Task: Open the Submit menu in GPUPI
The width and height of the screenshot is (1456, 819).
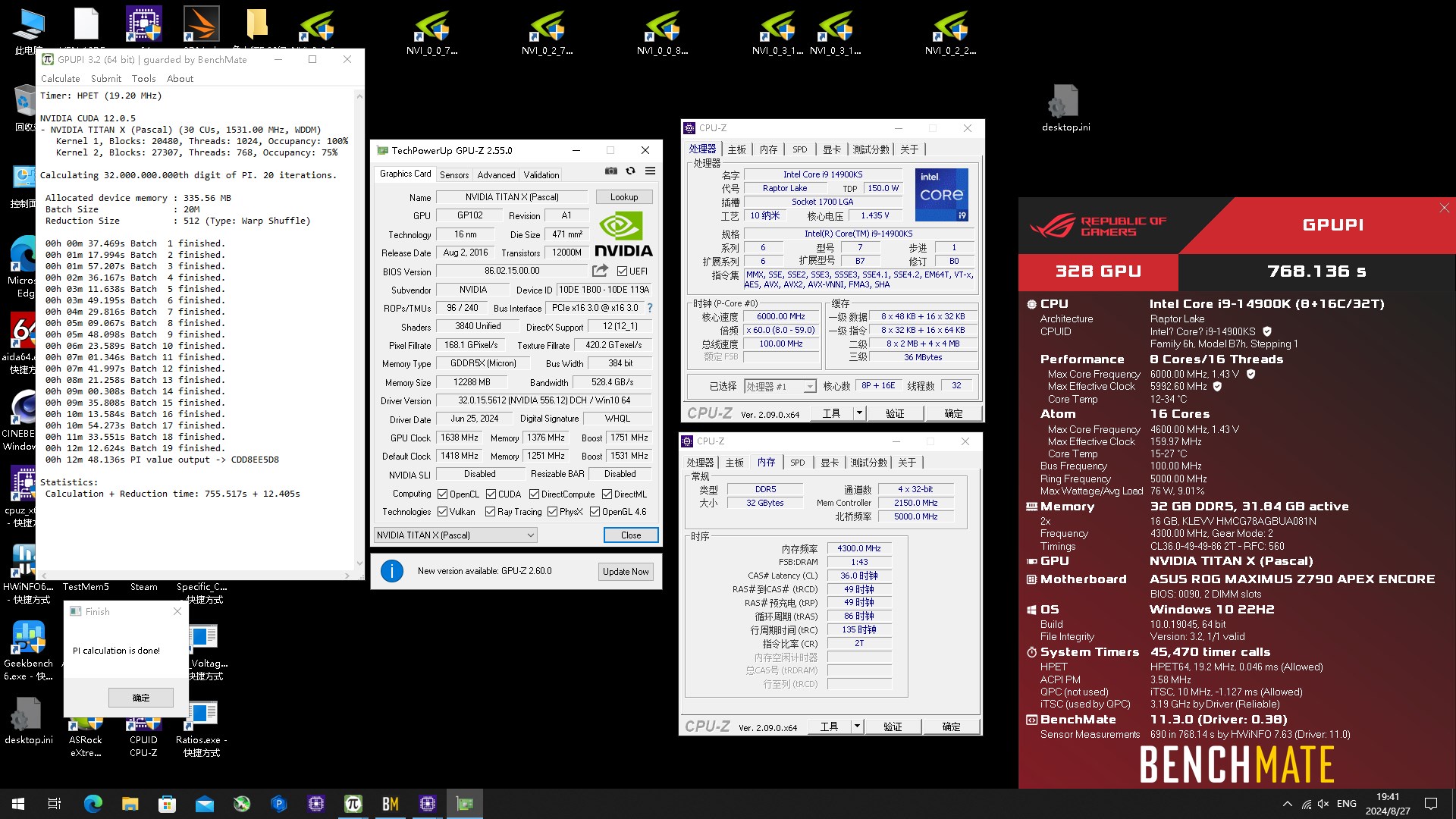Action: tap(105, 79)
